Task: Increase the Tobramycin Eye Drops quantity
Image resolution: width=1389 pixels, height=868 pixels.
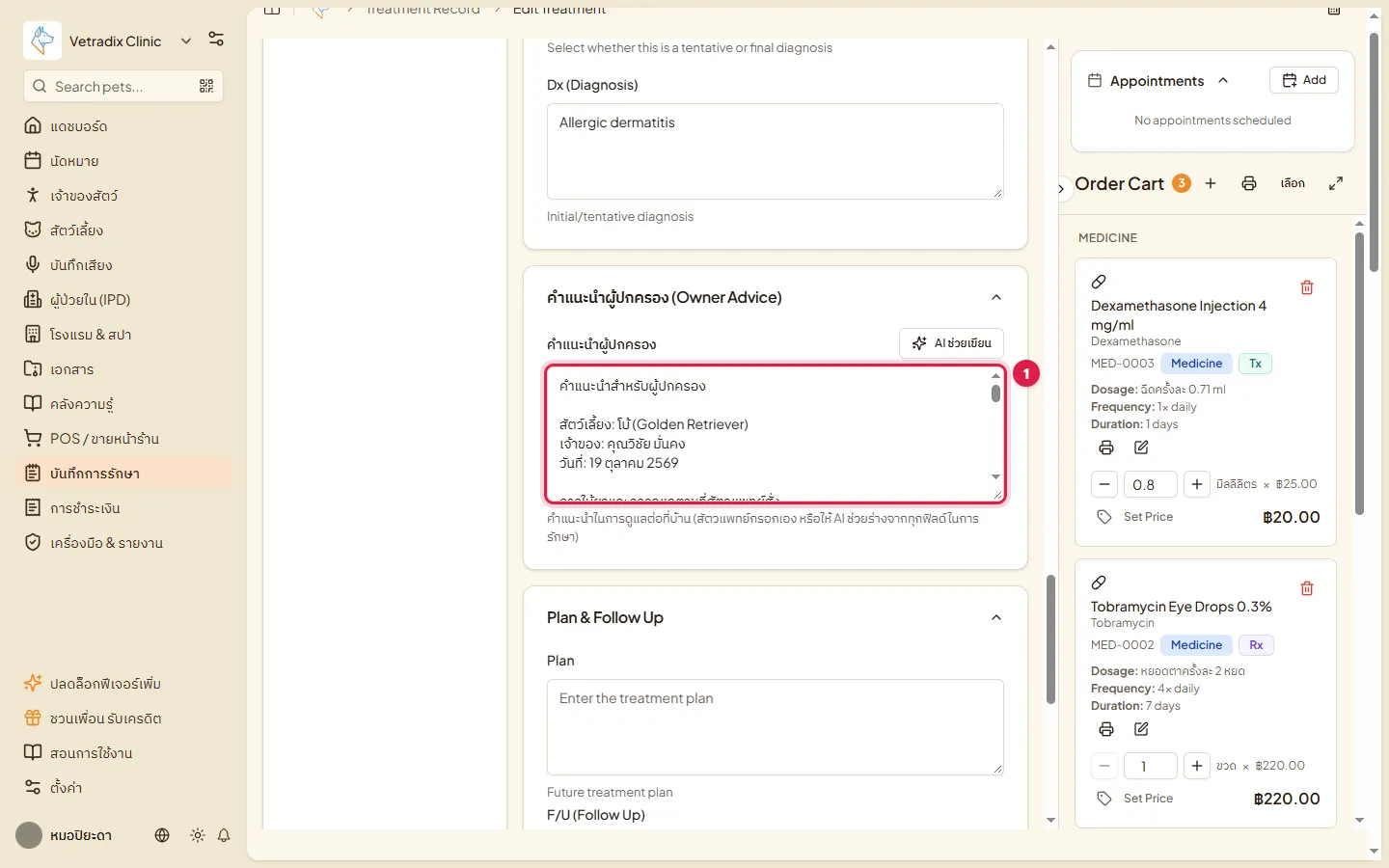Action: click(x=1196, y=766)
